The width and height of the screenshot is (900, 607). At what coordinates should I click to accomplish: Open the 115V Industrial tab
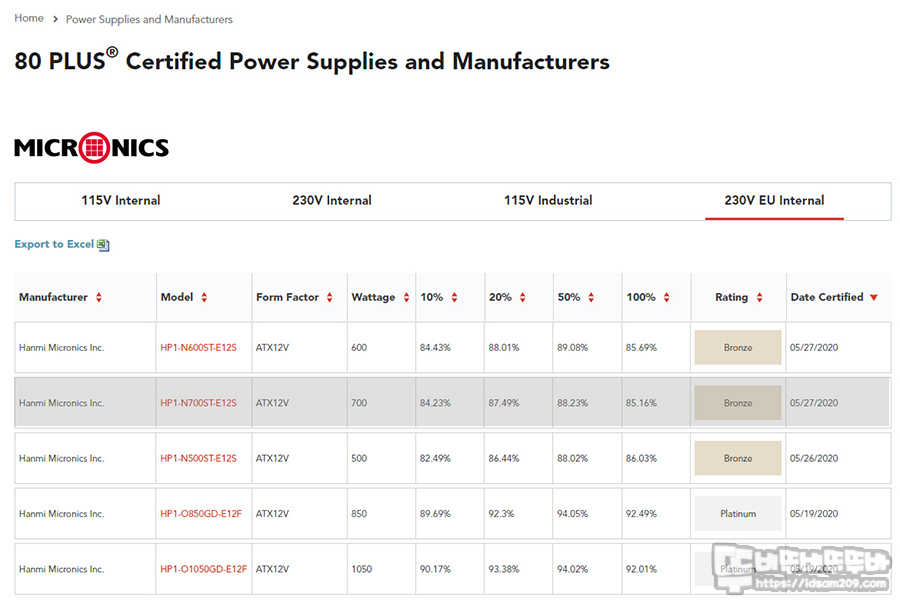pos(548,200)
